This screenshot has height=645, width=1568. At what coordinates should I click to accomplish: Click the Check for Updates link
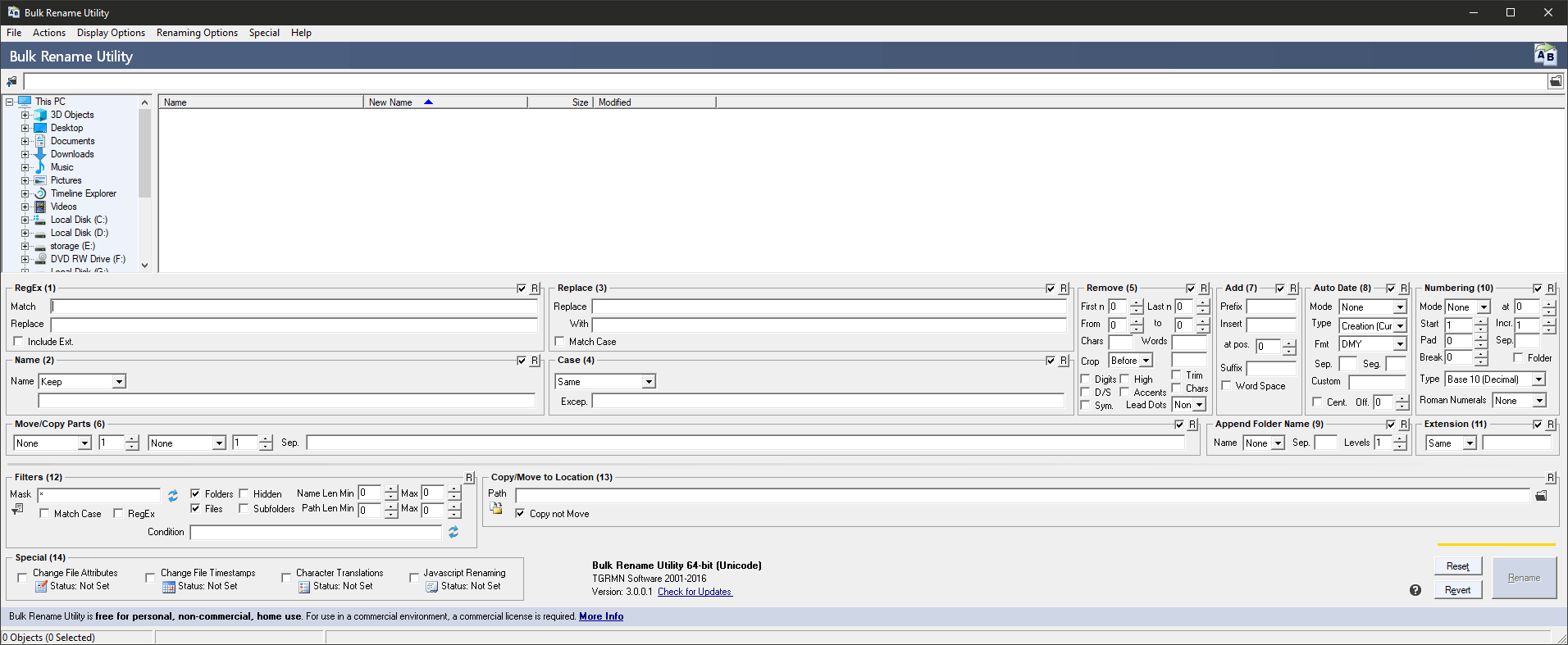pos(695,592)
